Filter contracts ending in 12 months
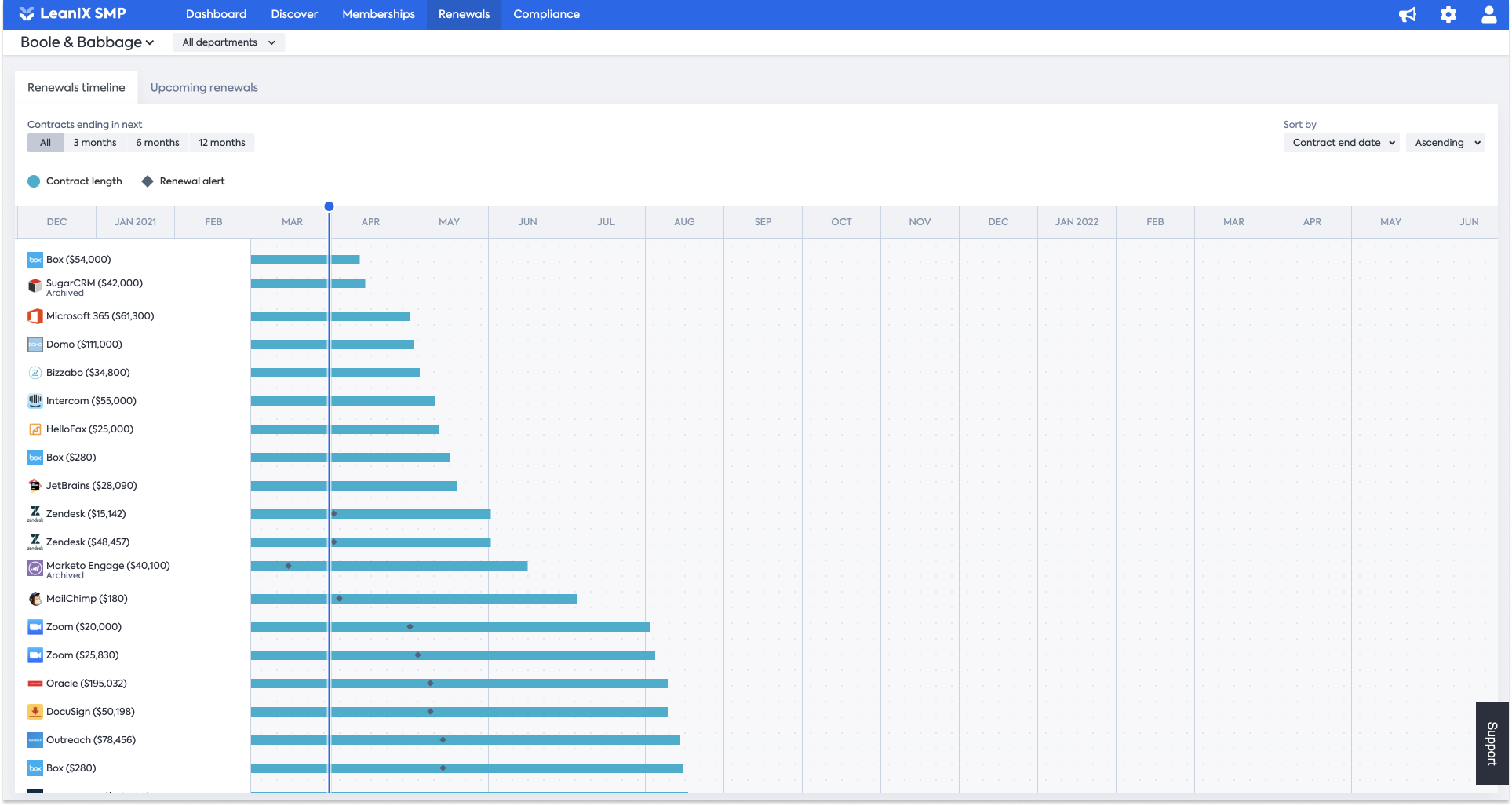The image size is (1512, 806). point(222,143)
